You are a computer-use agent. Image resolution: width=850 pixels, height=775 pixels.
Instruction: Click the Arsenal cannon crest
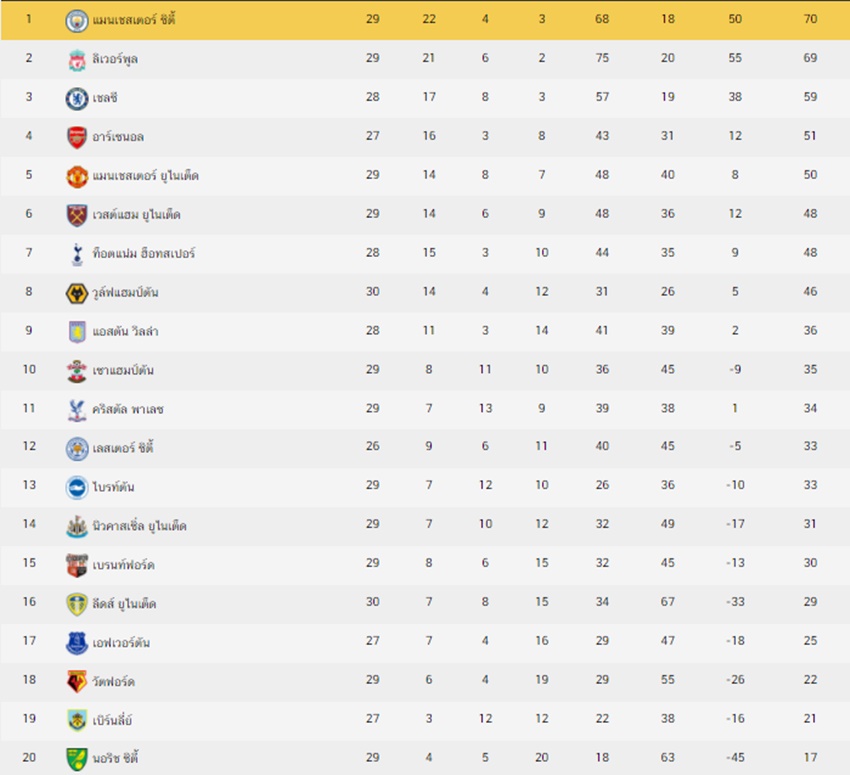tap(77, 137)
